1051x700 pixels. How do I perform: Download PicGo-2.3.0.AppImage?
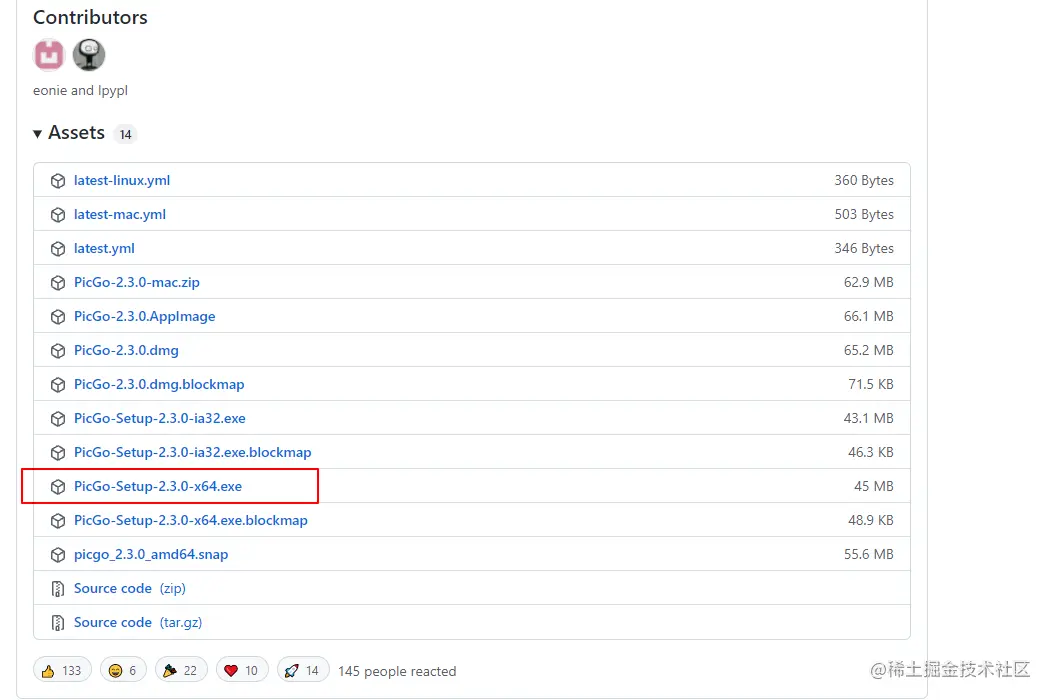pyautogui.click(x=145, y=316)
